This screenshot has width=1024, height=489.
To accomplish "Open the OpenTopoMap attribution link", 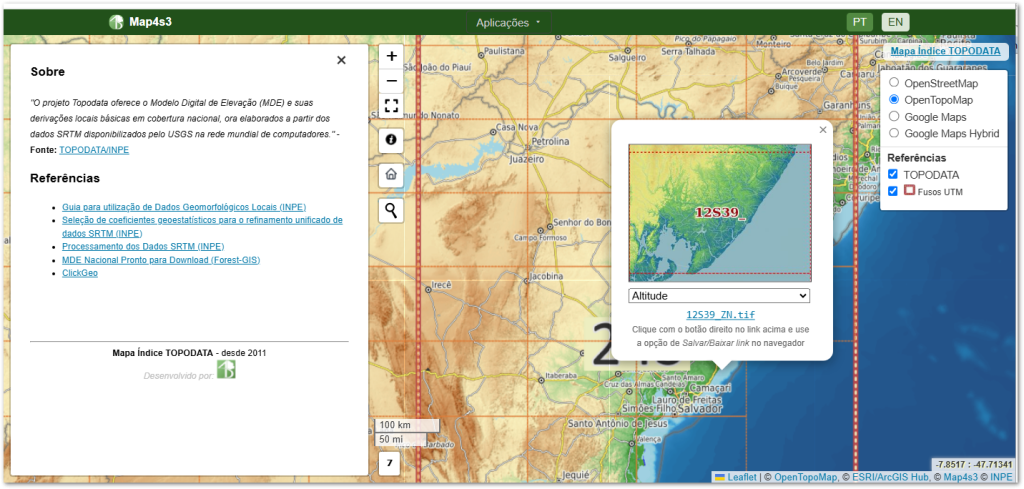I will [x=805, y=477].
